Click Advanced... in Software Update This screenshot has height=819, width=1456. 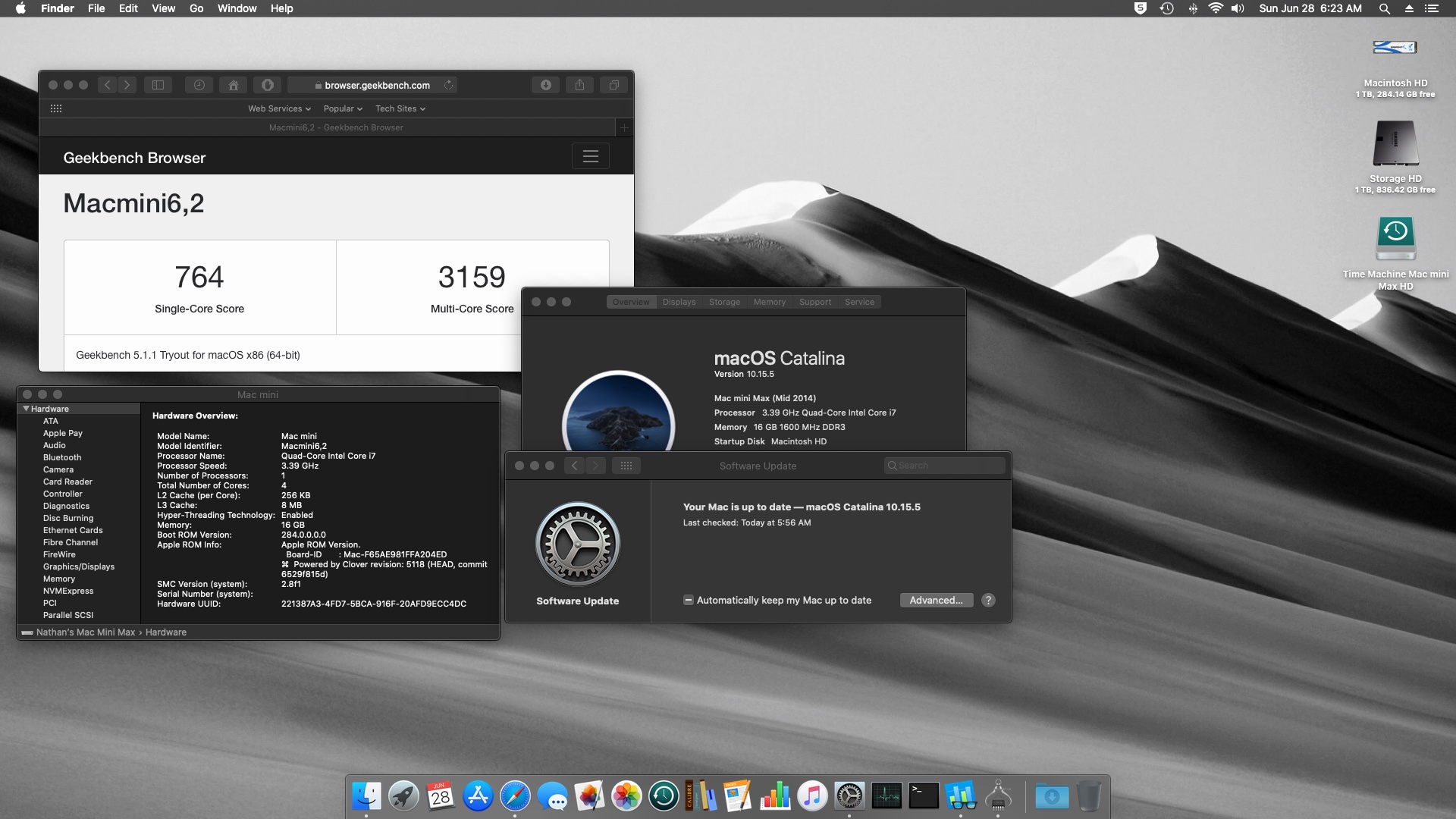[937, 600]
